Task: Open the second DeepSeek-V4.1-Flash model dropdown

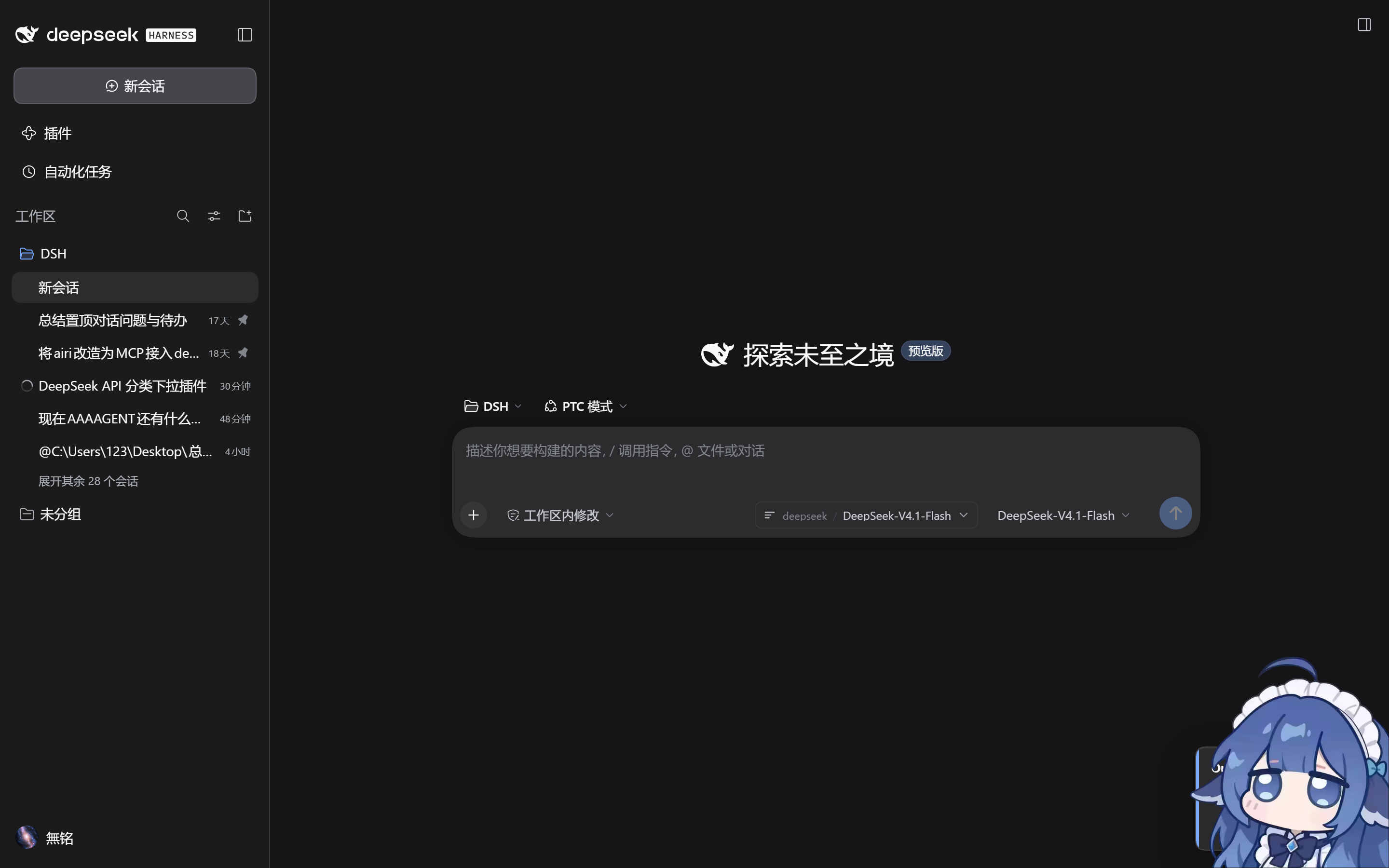Action: coord(1063,515)
